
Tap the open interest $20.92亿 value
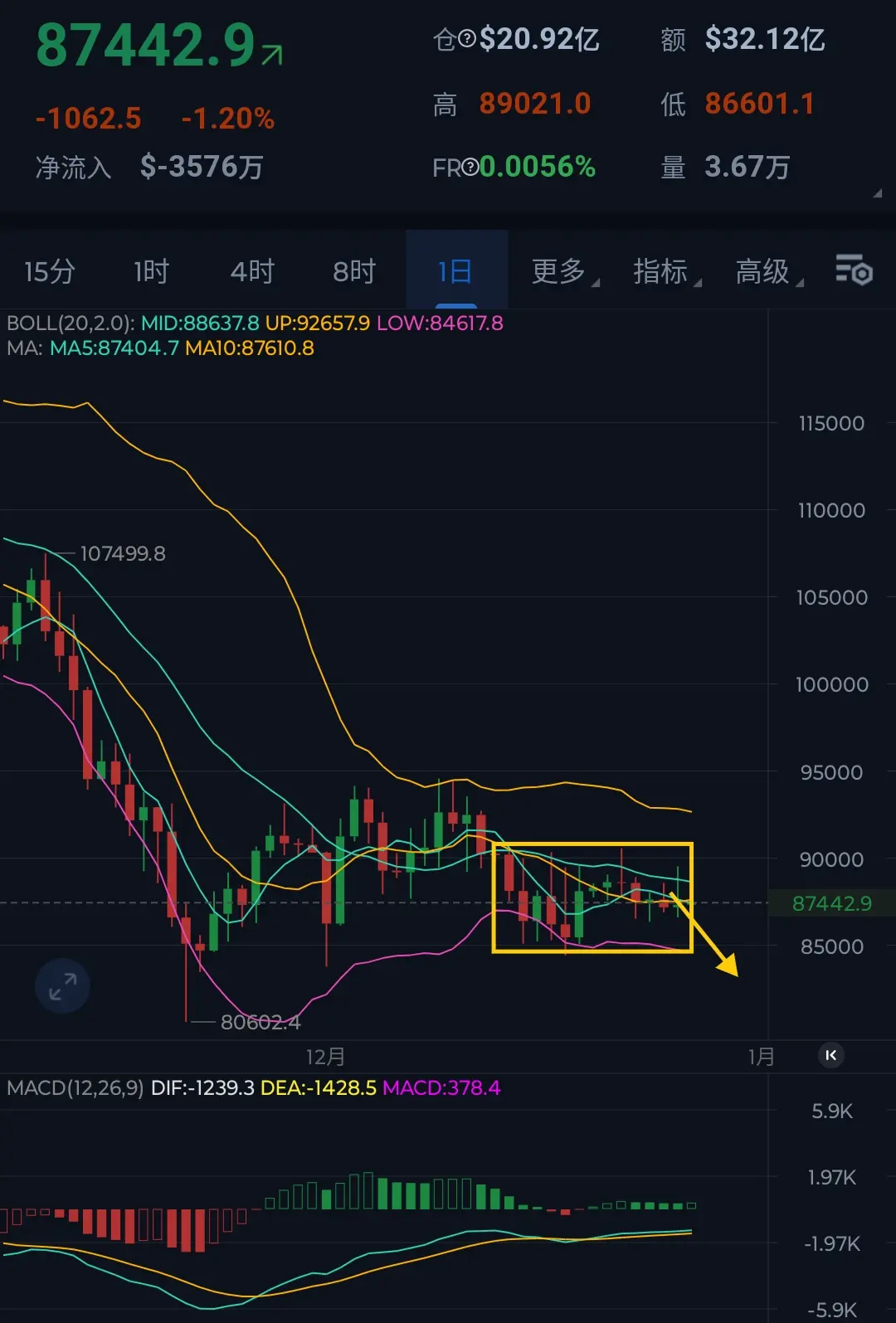[539, 39]
